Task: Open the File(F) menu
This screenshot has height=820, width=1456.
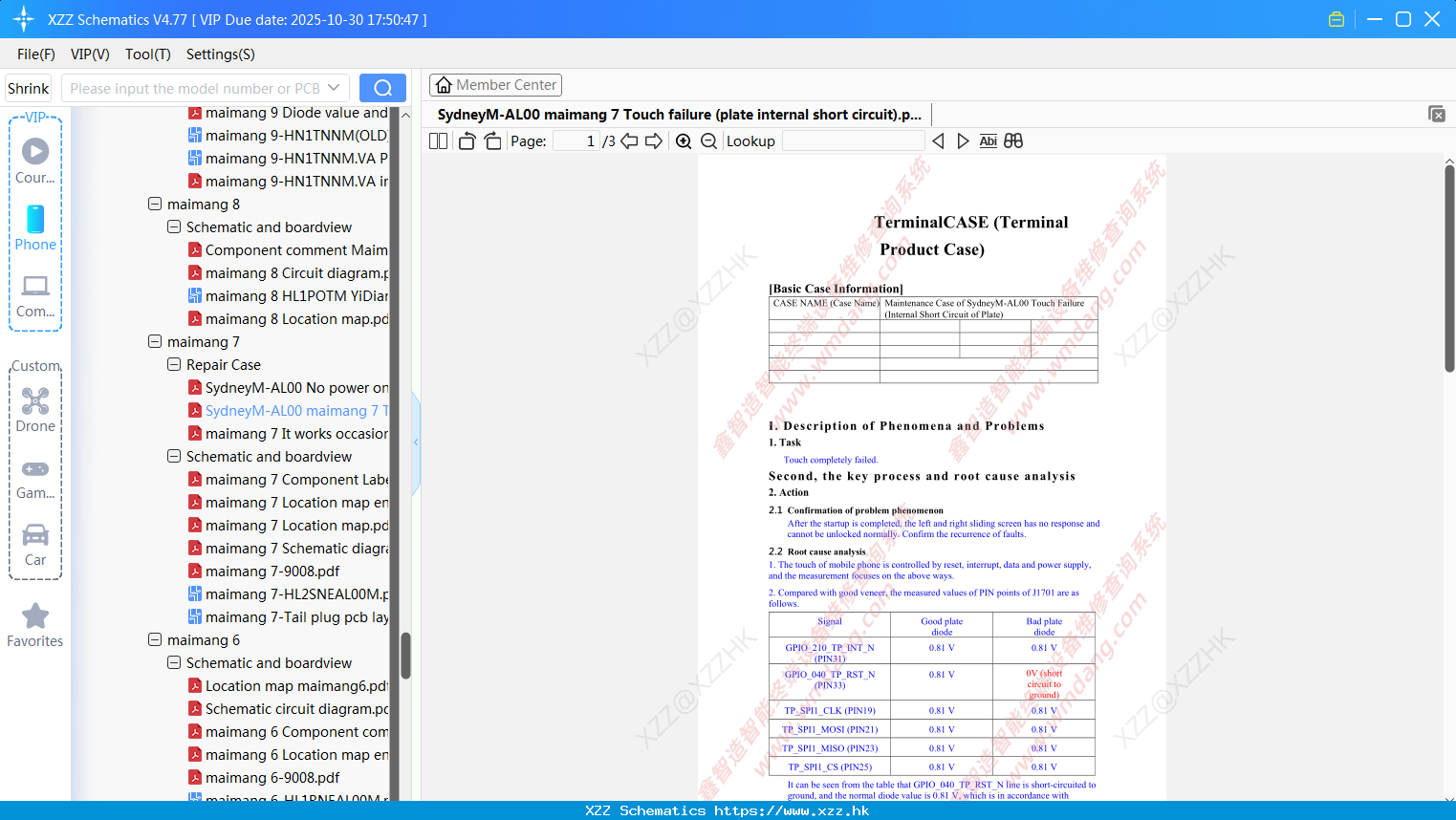Action: pyautogui.click(x=36, y=54)
